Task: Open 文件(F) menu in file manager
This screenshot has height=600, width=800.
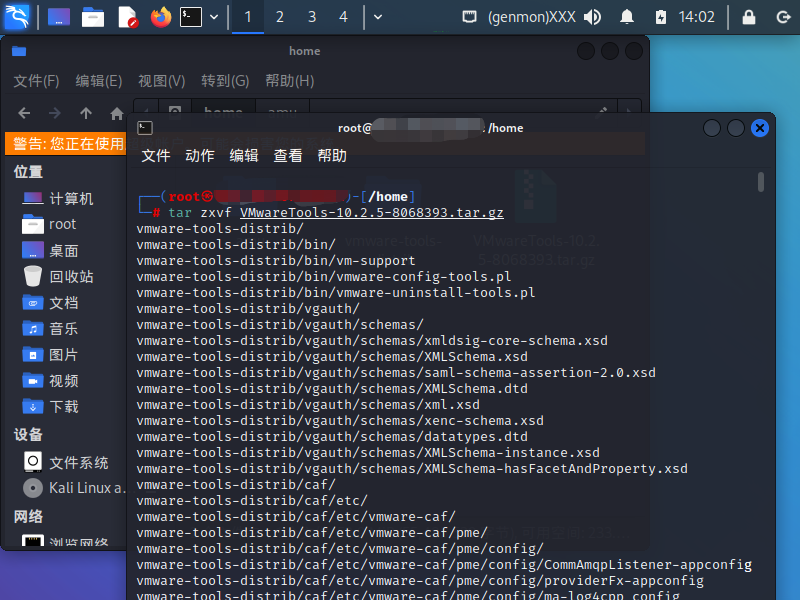Action: point(36,81)
